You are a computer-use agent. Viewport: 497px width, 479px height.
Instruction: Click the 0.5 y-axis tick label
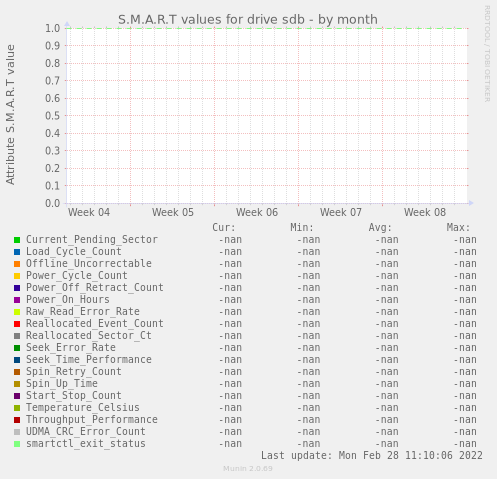(53, 116)
